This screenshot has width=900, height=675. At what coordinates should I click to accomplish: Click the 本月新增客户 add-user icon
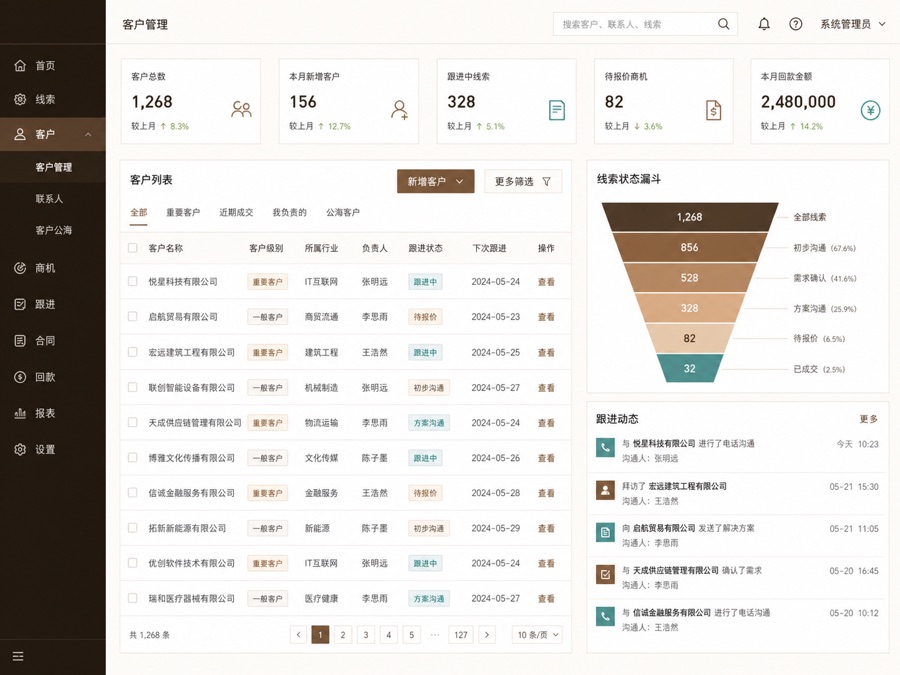[399, 109]
